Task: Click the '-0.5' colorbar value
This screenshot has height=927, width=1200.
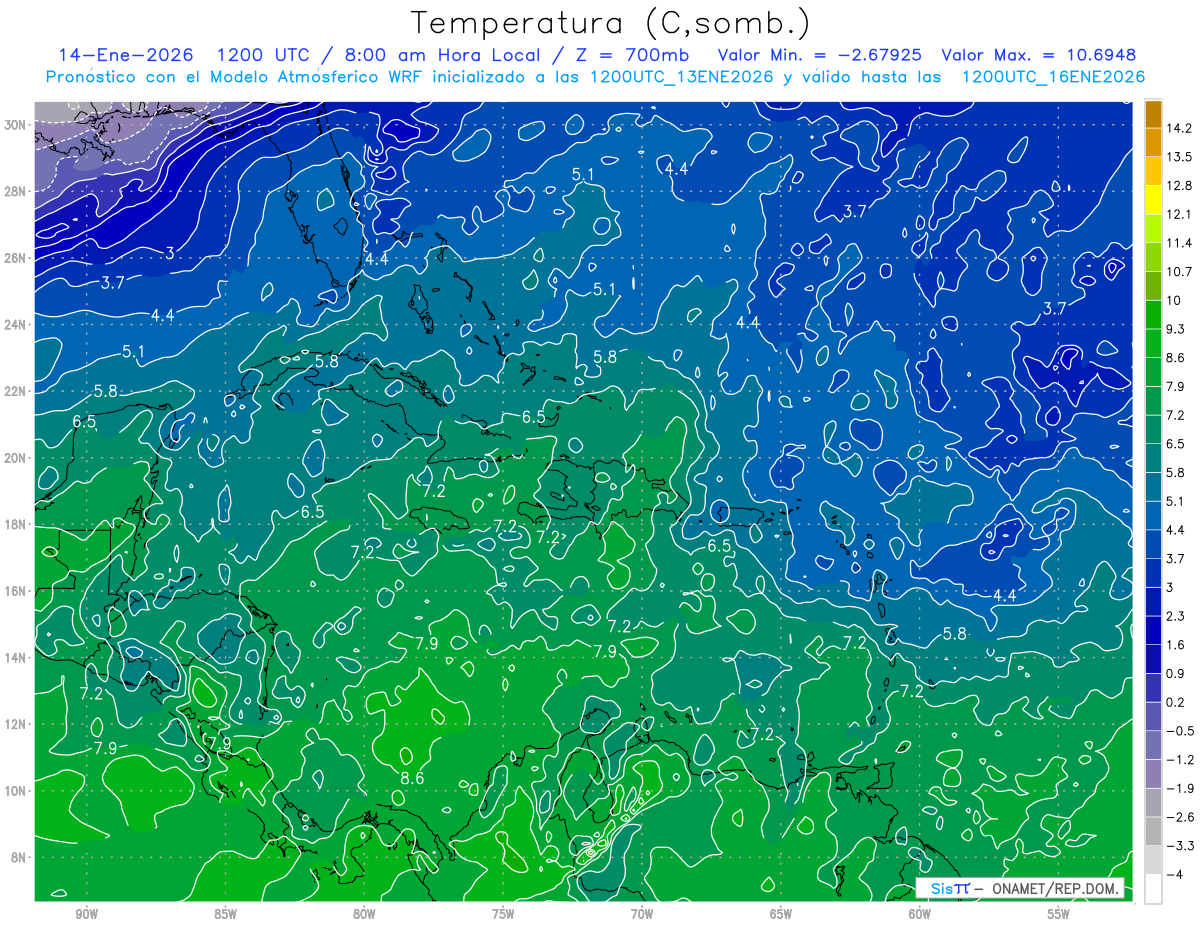Action: (1180, 731)
